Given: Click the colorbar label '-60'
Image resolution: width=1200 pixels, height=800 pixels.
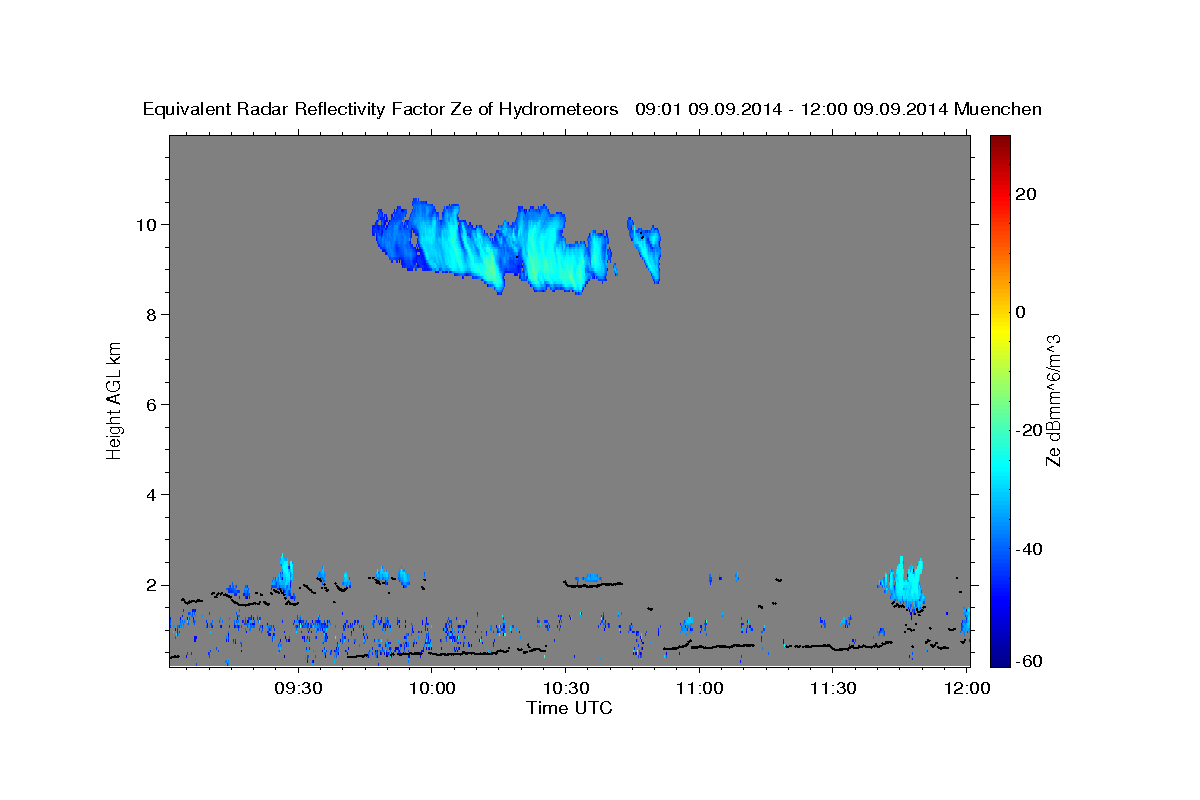Looking at the screenshot, I should click(1027, 660).
